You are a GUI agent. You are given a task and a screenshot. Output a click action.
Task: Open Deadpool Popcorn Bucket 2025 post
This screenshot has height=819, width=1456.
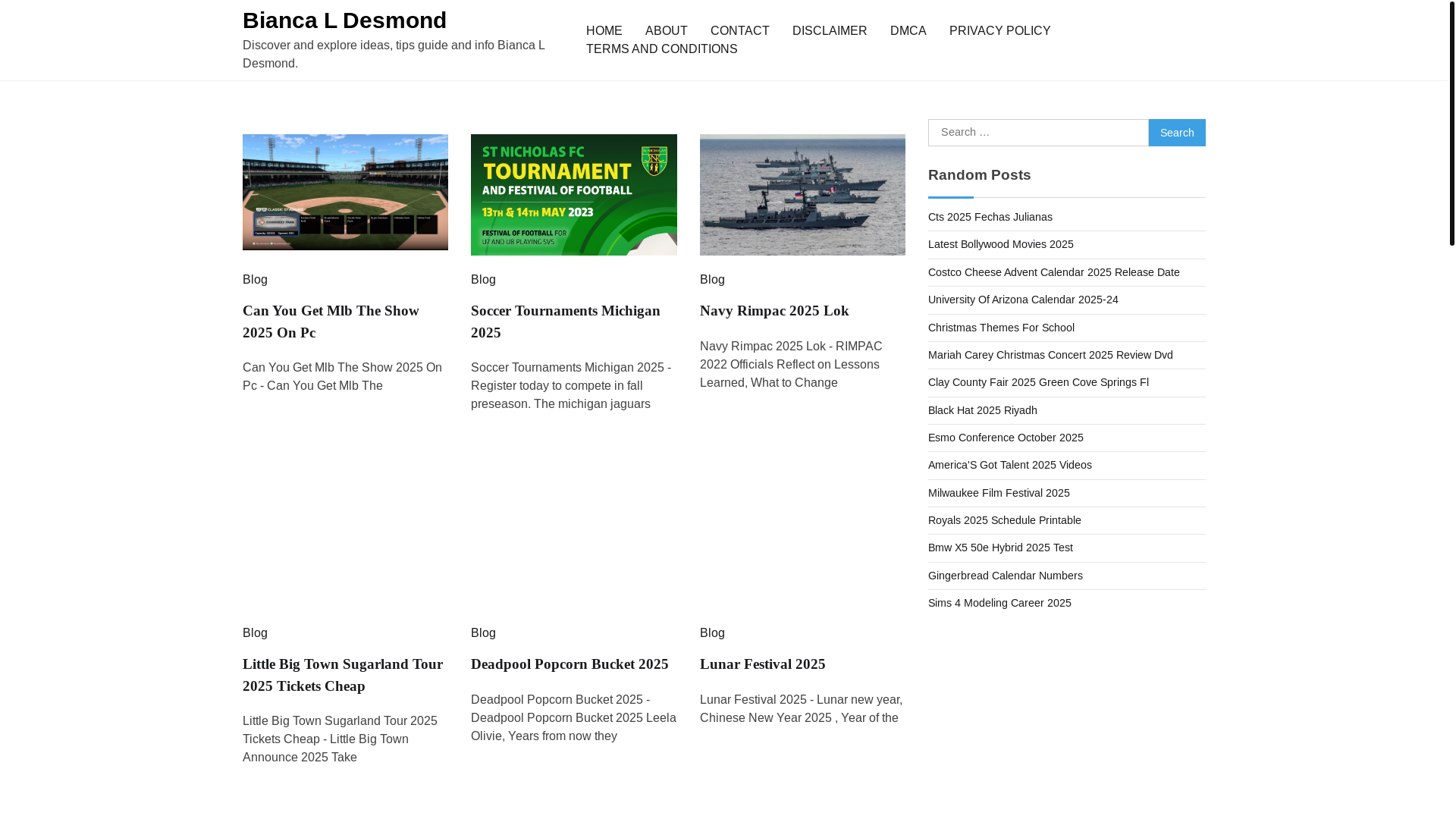coord(570,664)
